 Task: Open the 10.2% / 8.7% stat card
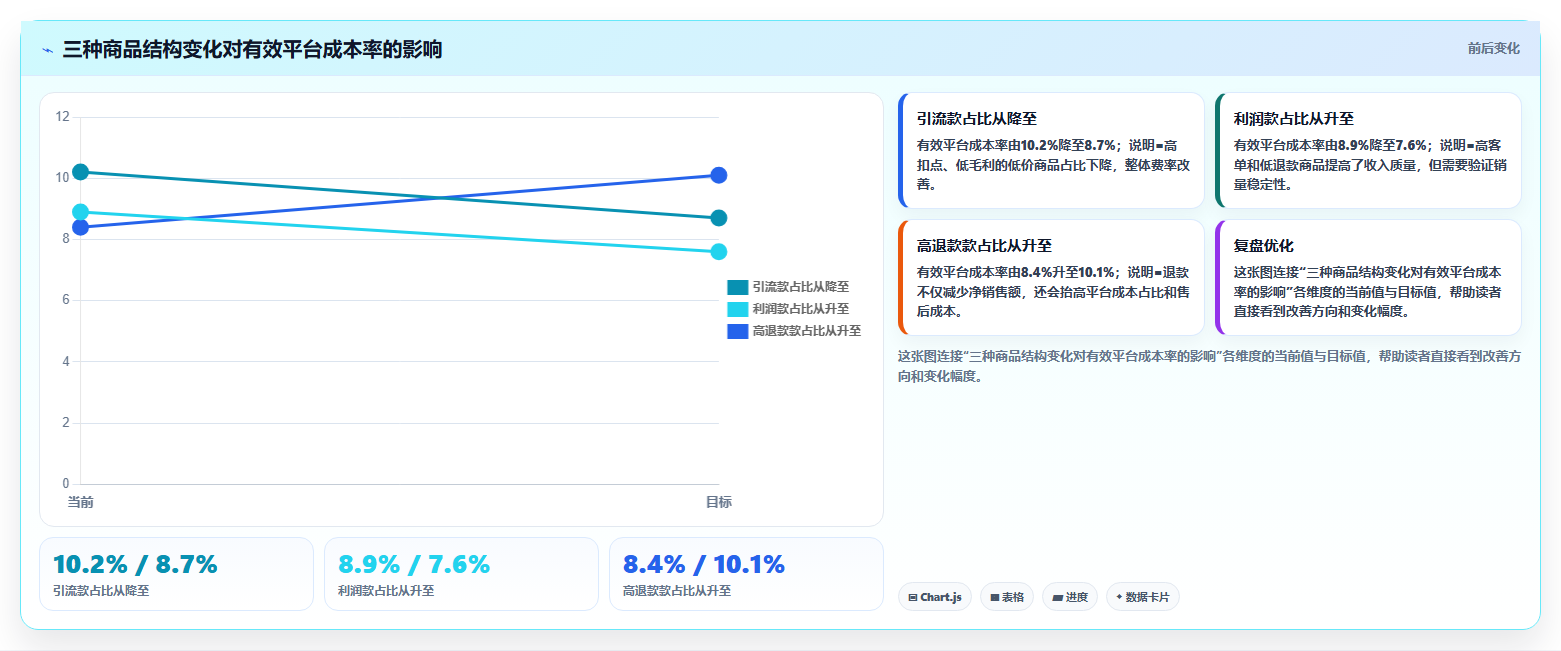click(176, 574)
